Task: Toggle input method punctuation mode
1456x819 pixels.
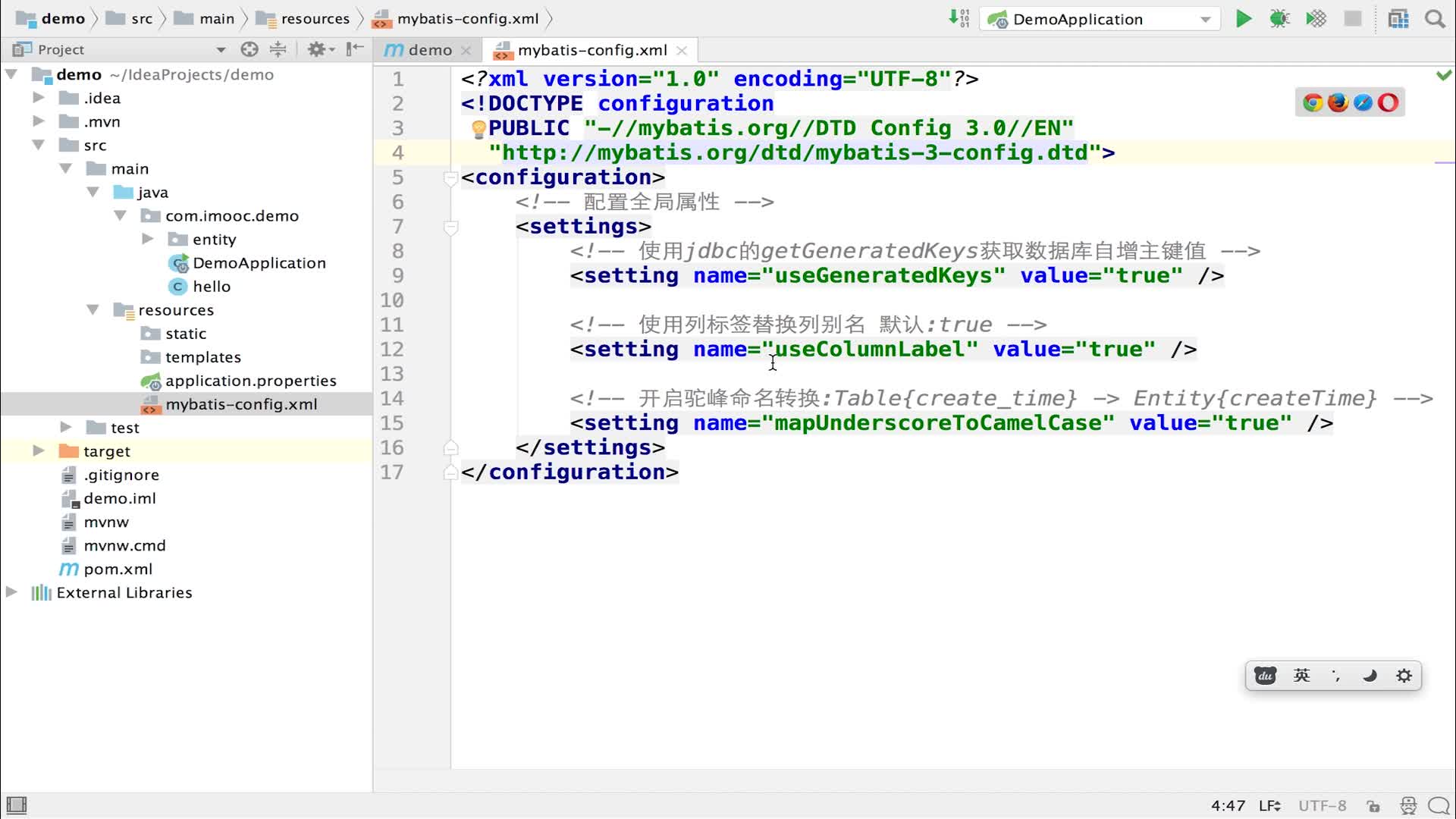Action: click(1336, 676)
